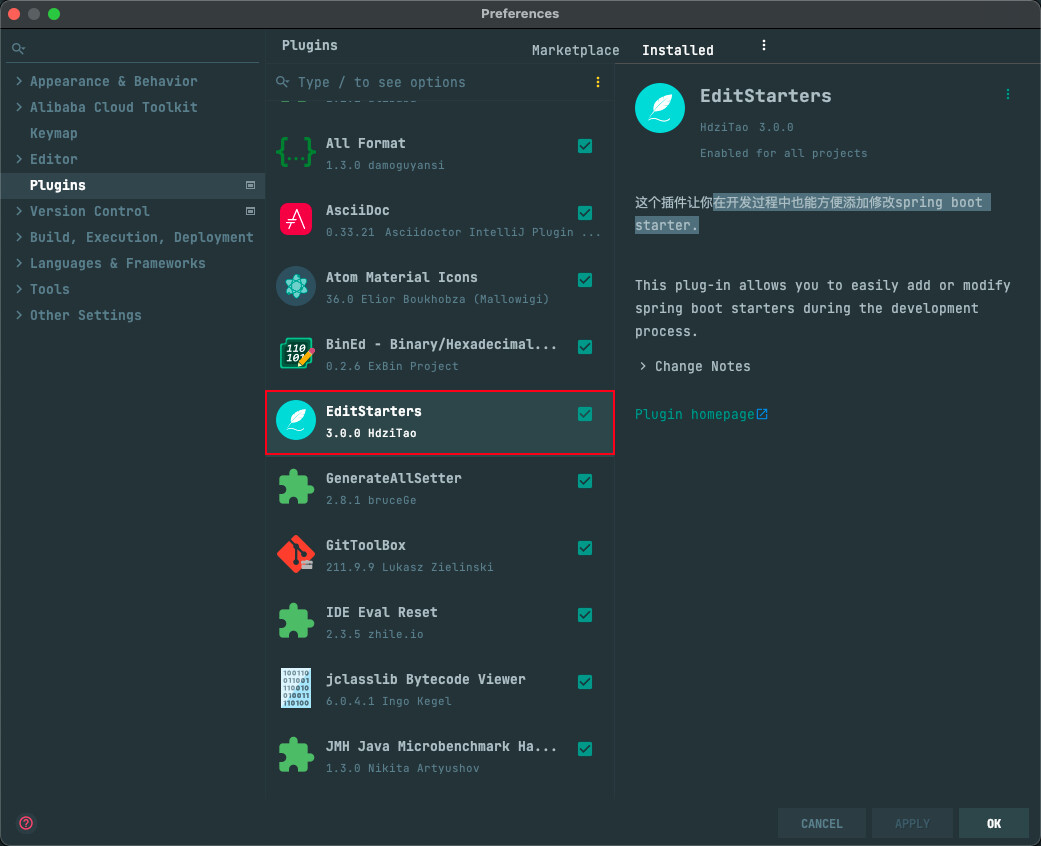This screenshot has height=846, width=1041.
Task: Switch to the Marketplace tab
Action: click(x=575, y=50)
